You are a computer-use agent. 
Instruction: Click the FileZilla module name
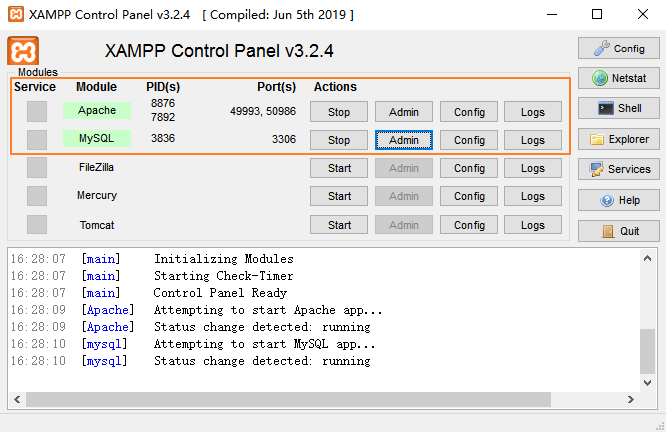96,167
